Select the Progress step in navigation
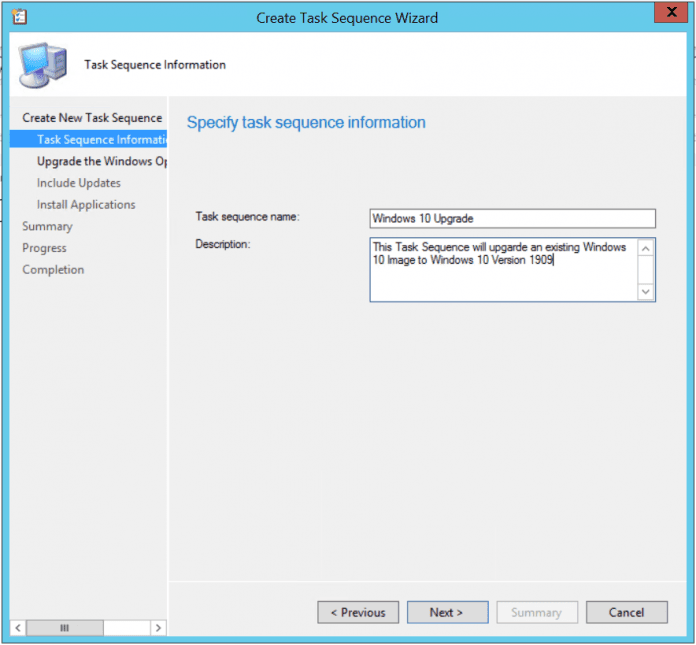Viewport: 696px width, 645px height. coord(44,248)
